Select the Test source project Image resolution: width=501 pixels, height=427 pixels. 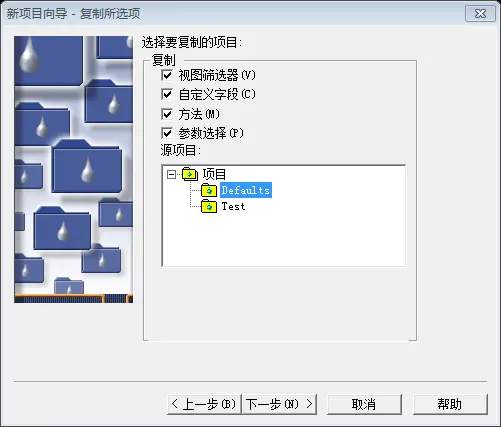tap(233, 206)
